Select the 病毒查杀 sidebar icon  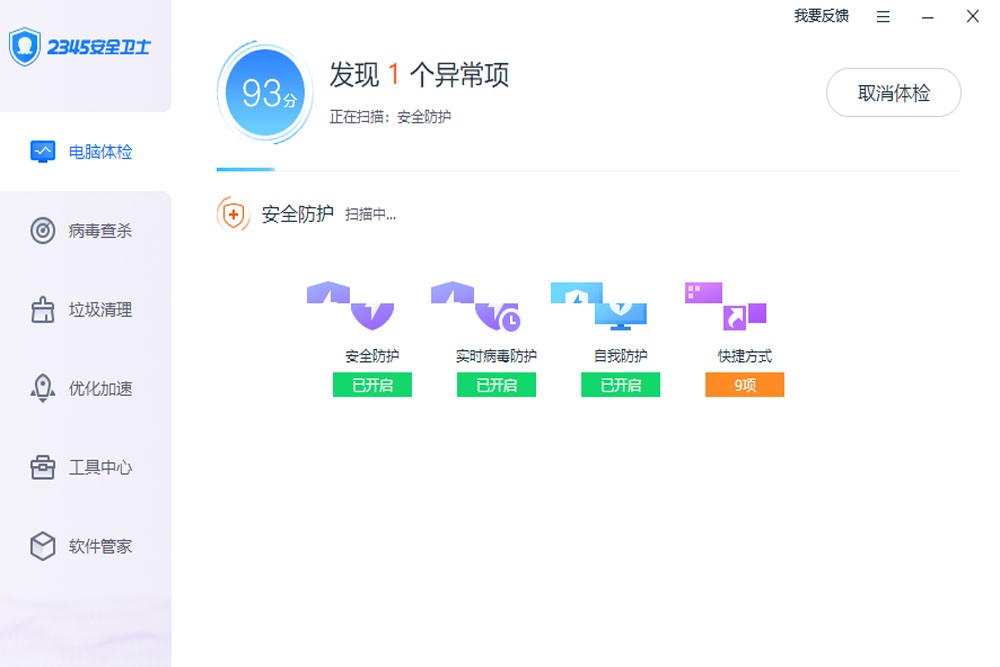tap(42, 231)
